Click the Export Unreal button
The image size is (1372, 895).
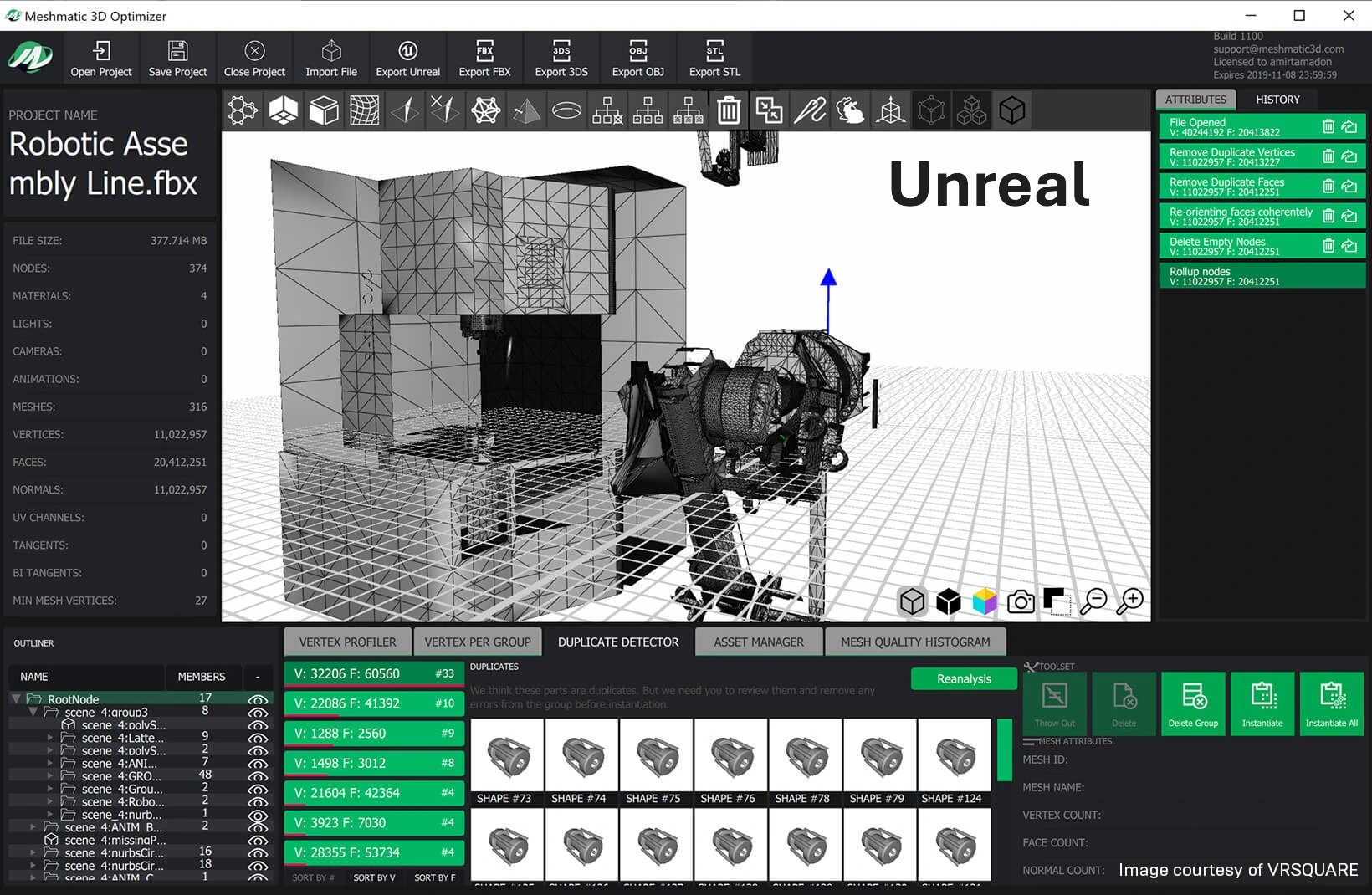coord(407,59)
